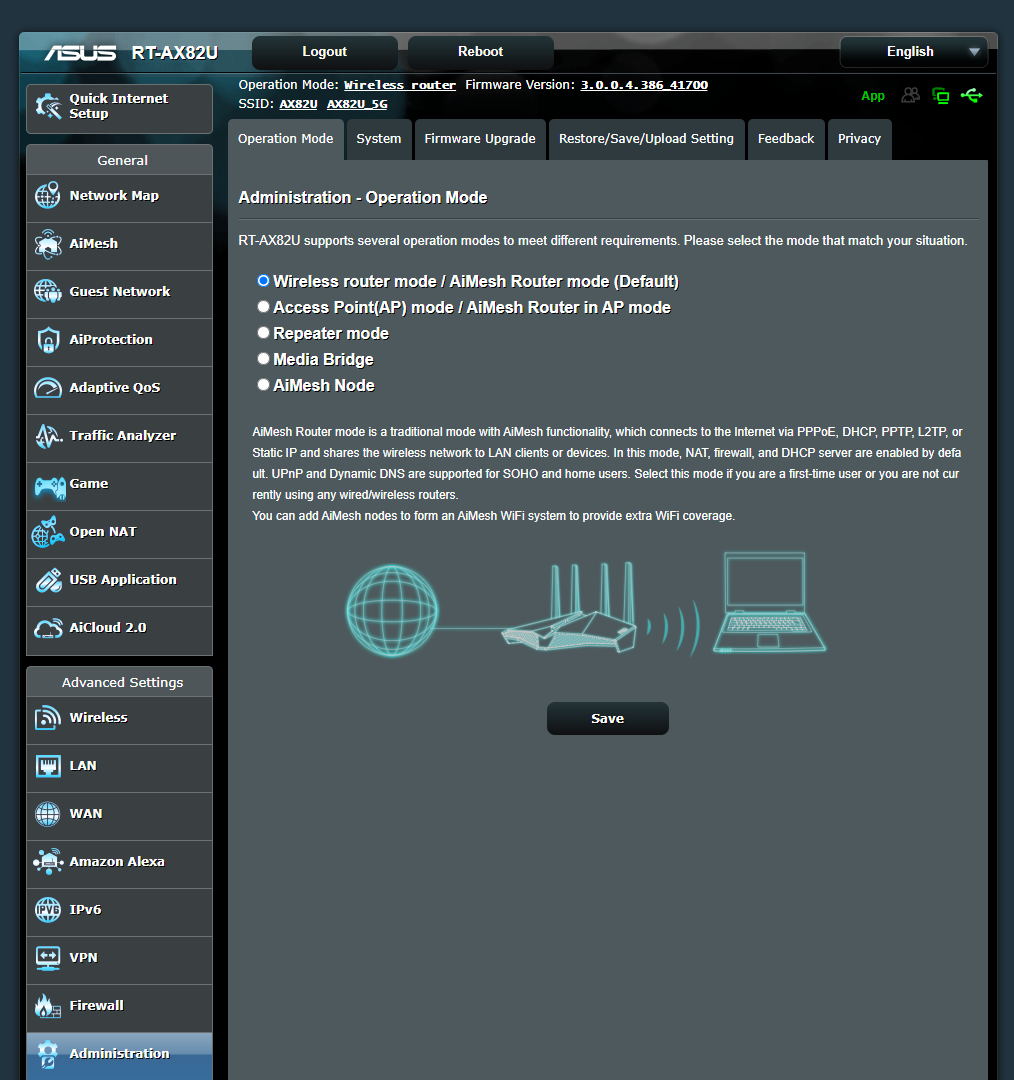Click the Traffic Analyzer waveform icon
Screen dimensions: 1014x1080
point(48,435)
